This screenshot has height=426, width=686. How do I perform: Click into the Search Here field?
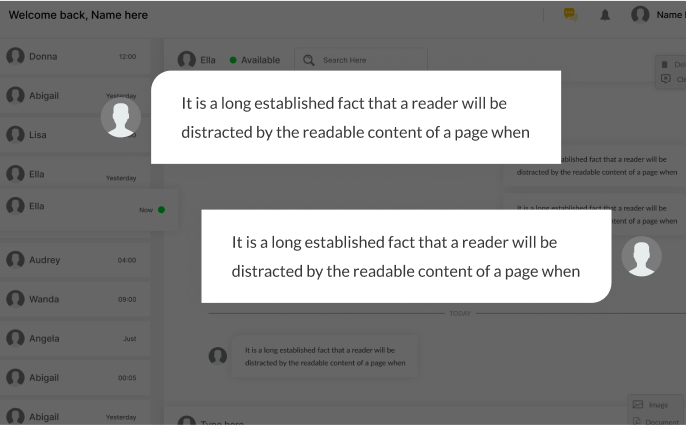(361, 60)
